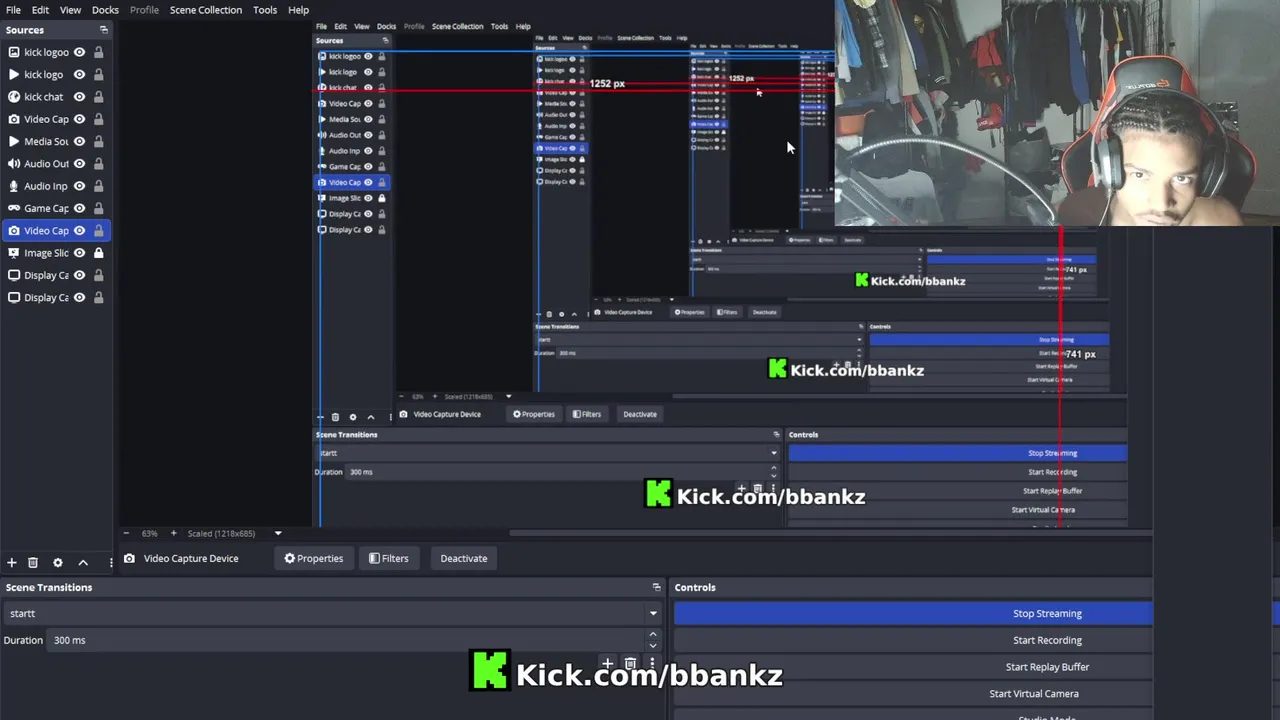Click the image icon beside kick logoo source

14,52
